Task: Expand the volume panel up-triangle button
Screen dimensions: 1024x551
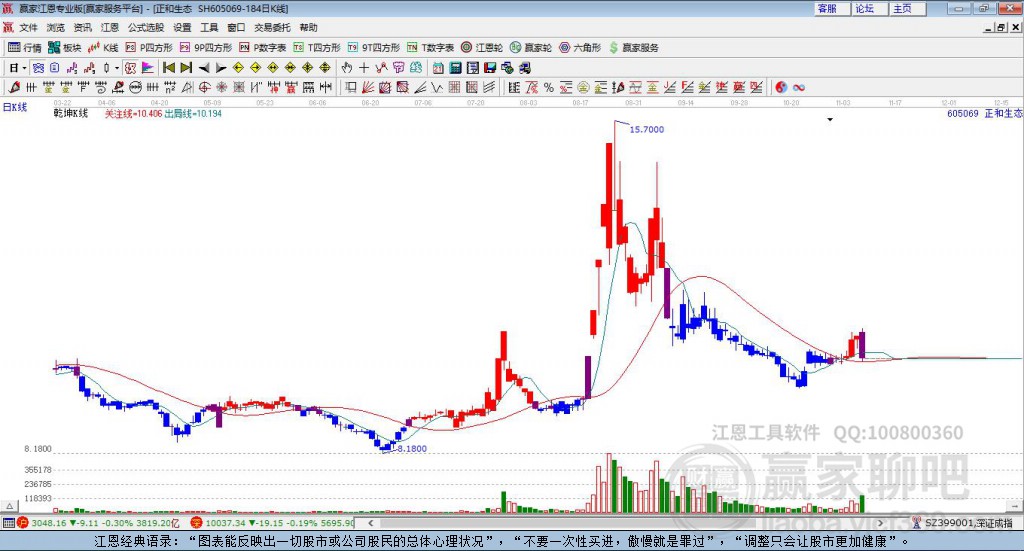Action: tap(9, 507)
